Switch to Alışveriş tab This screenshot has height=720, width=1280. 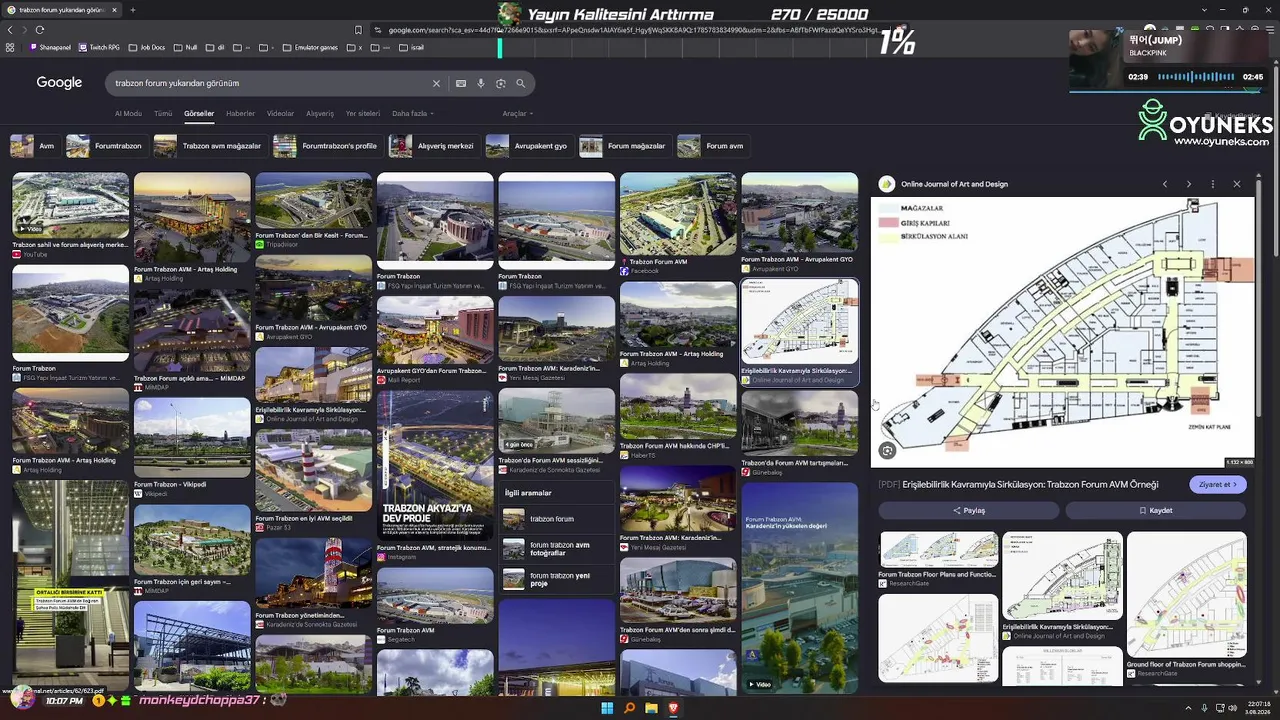click(x=320, y=114)
